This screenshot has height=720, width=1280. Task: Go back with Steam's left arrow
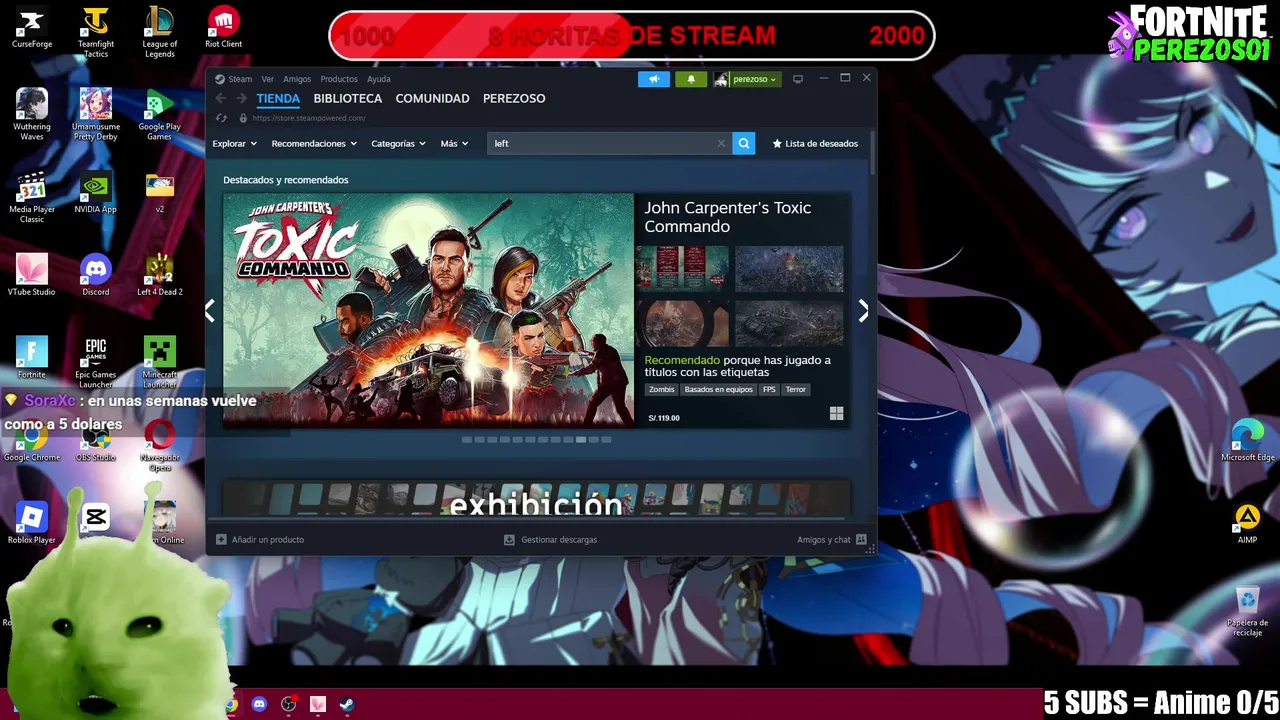pyautogui.click(x=221, y=98)
